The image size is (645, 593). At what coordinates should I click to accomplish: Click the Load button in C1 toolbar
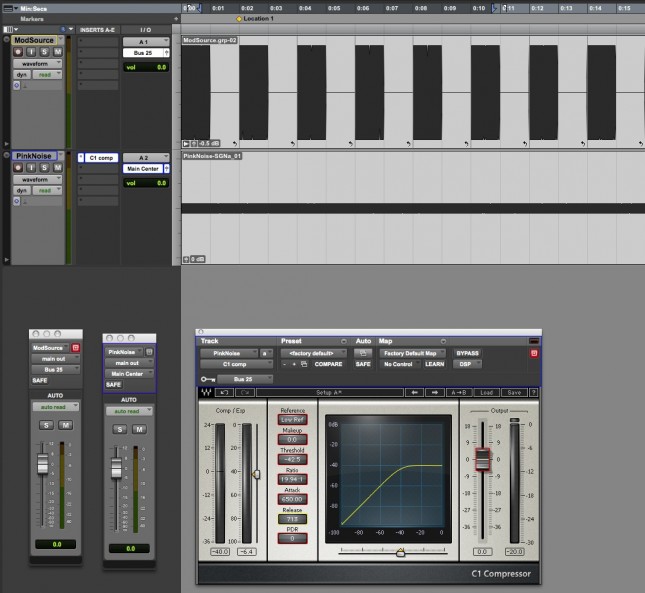485,392
